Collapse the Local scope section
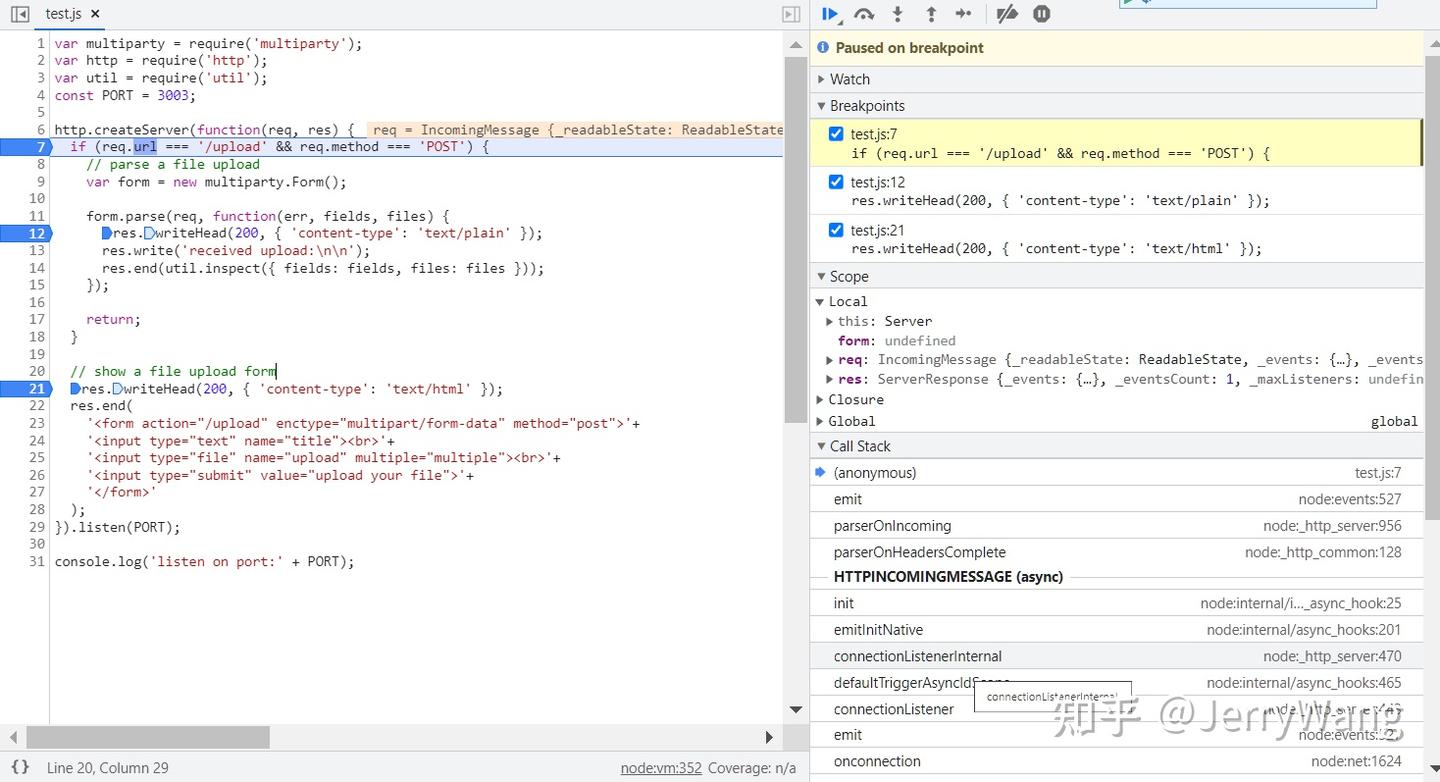This screenshot has height=782, width=1440. (821, 301)
